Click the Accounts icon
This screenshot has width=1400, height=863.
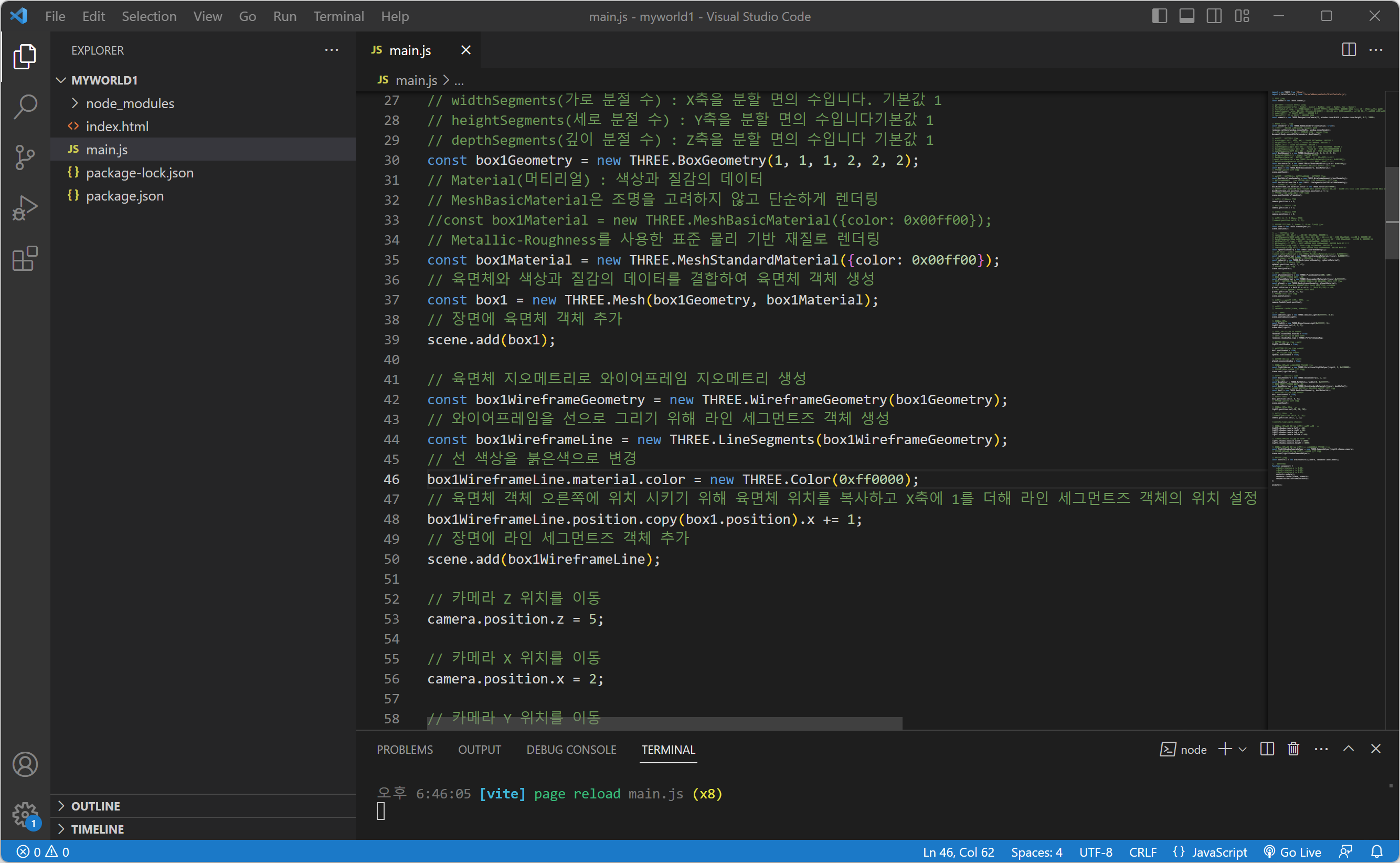tap(25, 764)
